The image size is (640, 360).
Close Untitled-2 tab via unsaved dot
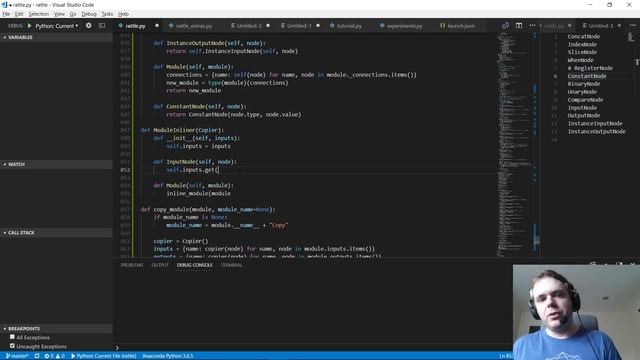point(268,26)
